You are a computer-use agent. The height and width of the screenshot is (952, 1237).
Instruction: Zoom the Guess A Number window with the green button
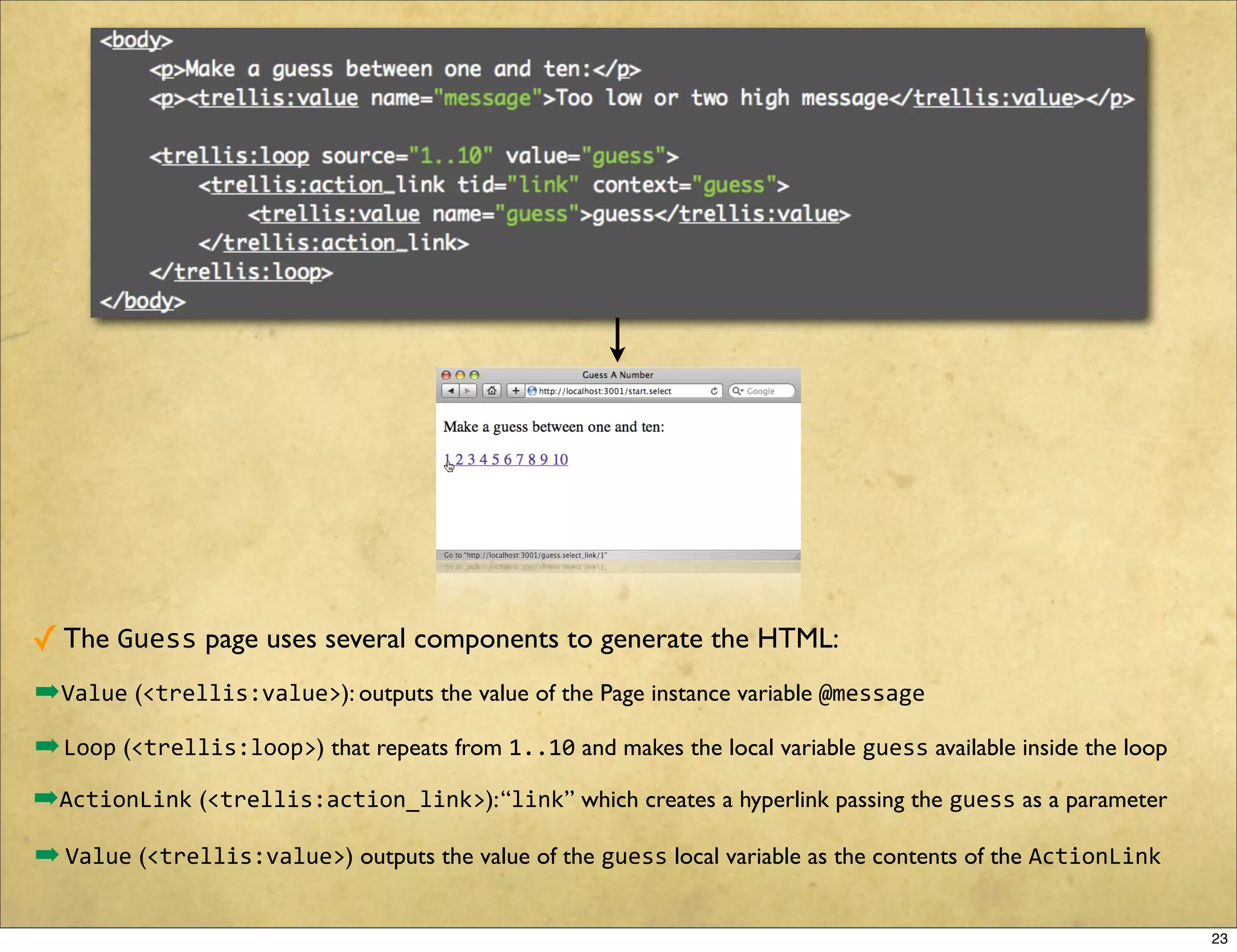click(474, 375)
